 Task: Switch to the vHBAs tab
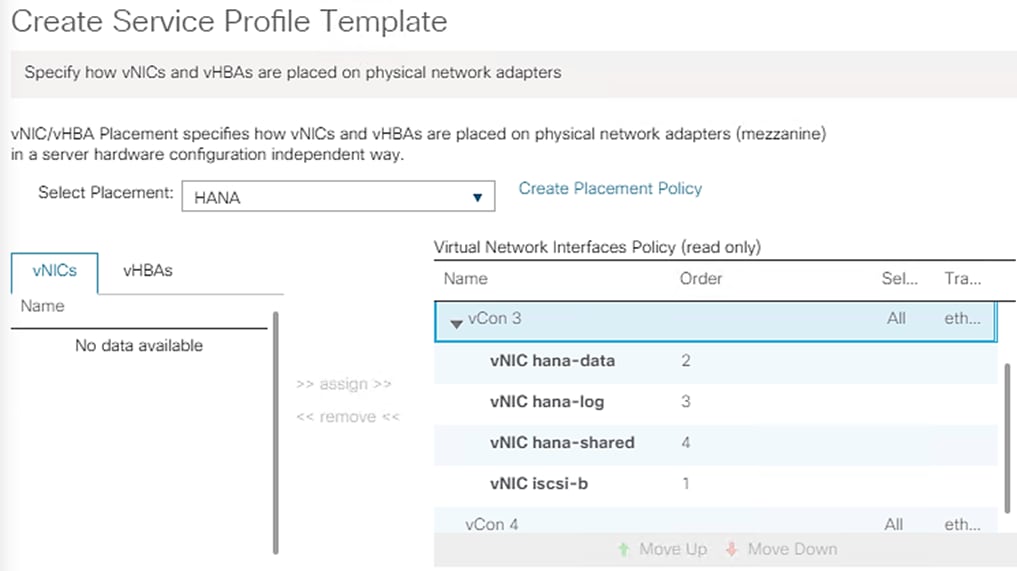click(x=147, y=271)
